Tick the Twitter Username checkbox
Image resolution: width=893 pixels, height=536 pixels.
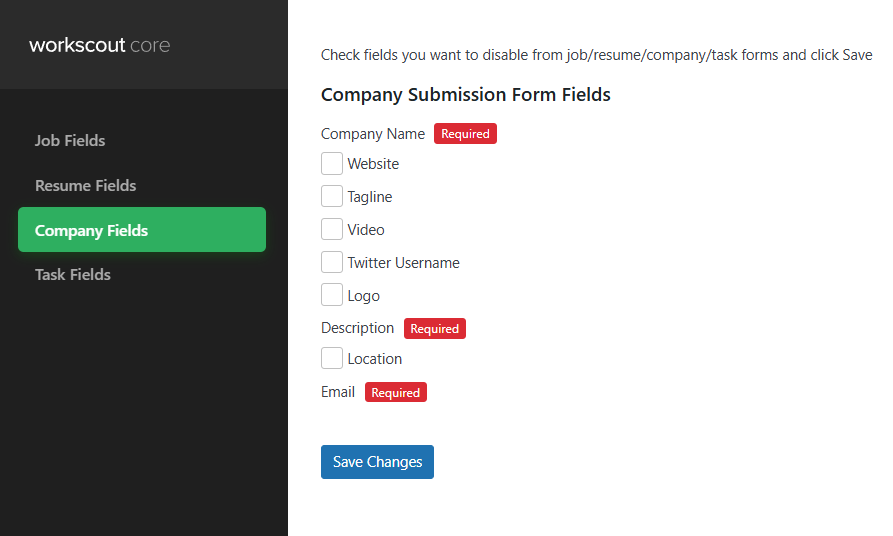332,262
